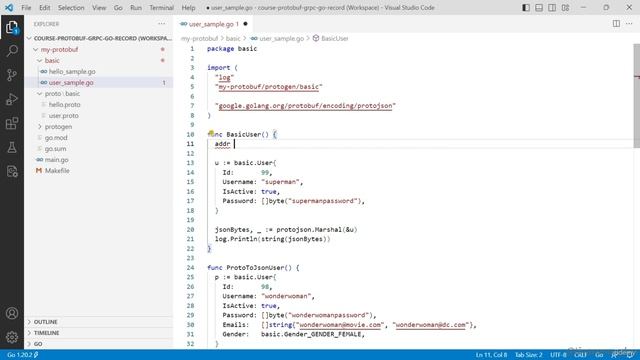Open the Selection menu
Image resolution: width=640 pixels, height=360 pixels.
(71, 8)
